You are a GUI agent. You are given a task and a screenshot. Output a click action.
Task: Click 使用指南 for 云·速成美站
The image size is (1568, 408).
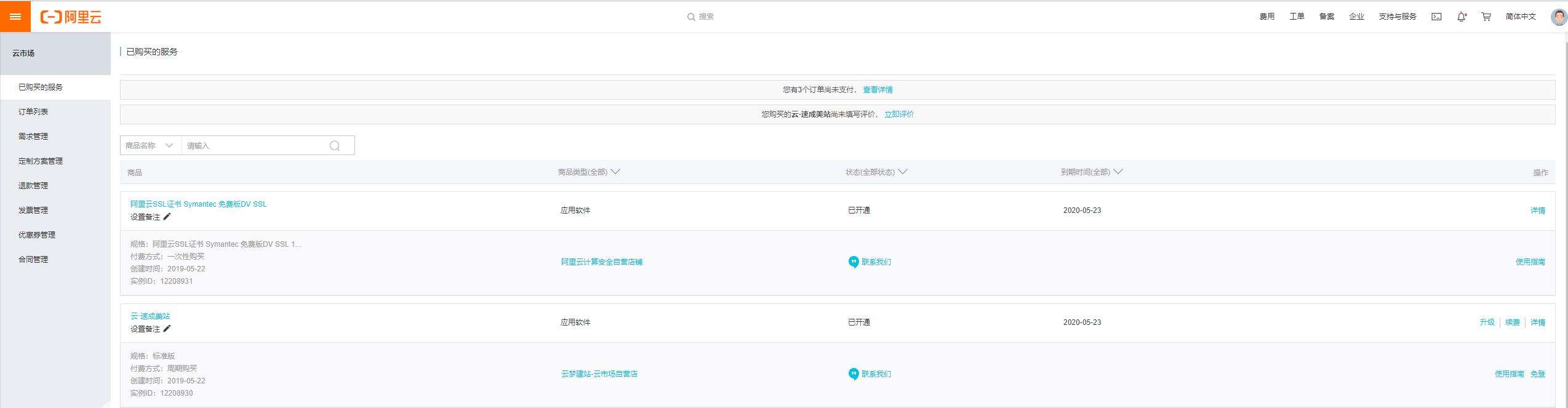tap(1510, 374)
